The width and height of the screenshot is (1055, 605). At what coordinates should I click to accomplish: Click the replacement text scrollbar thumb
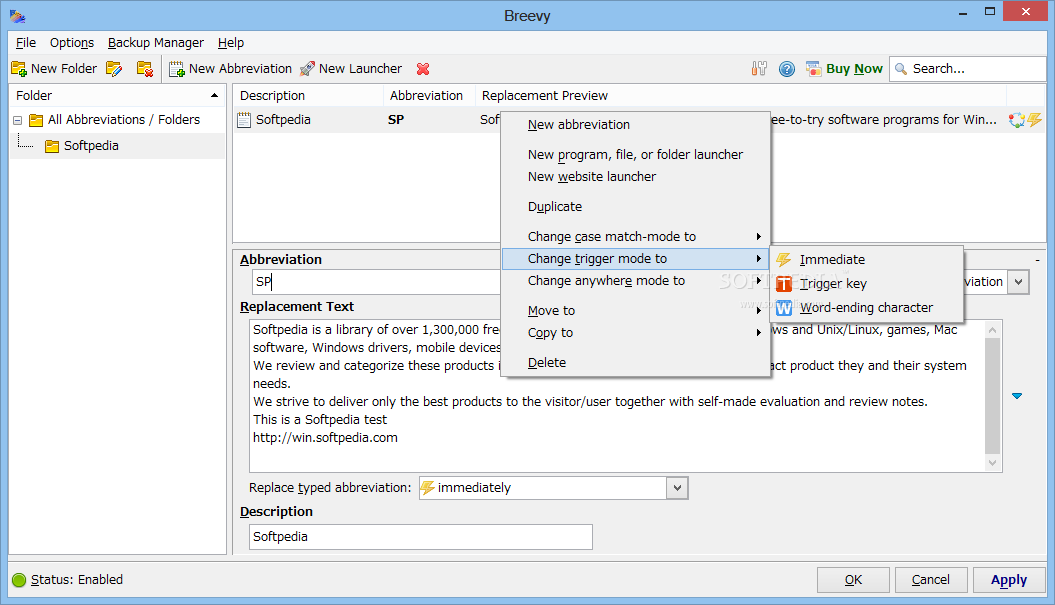pos(992,396)
